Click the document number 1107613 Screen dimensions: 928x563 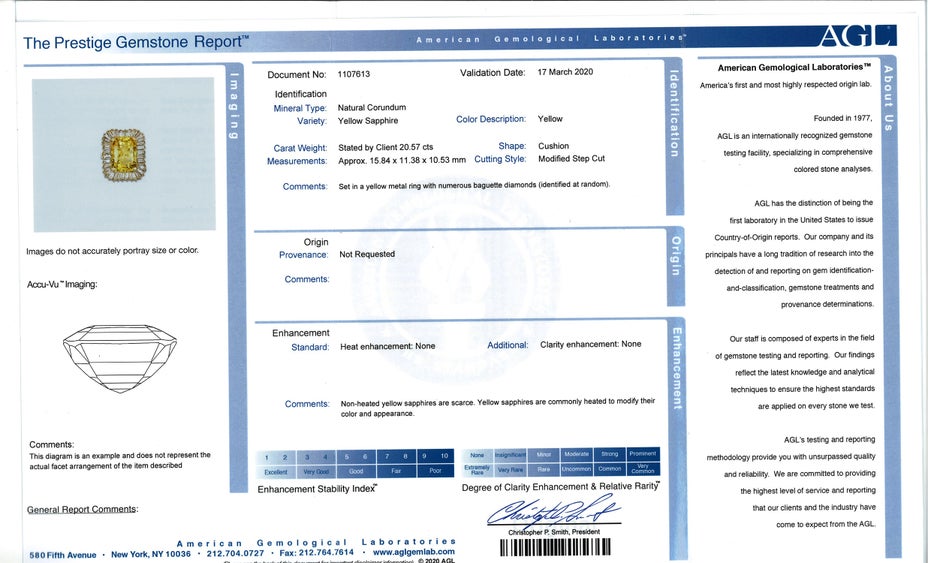354,74
